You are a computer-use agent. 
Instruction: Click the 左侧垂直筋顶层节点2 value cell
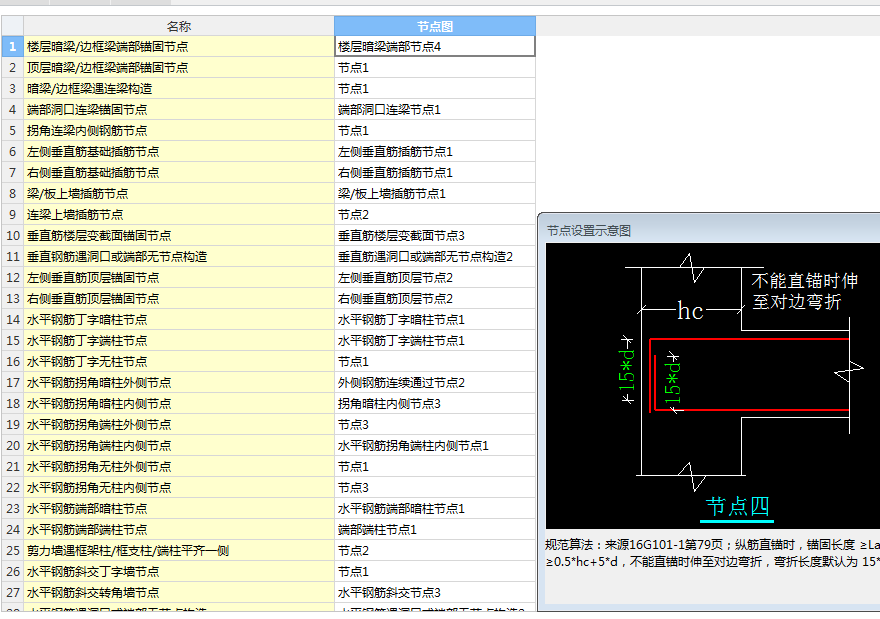coord(435,278)
